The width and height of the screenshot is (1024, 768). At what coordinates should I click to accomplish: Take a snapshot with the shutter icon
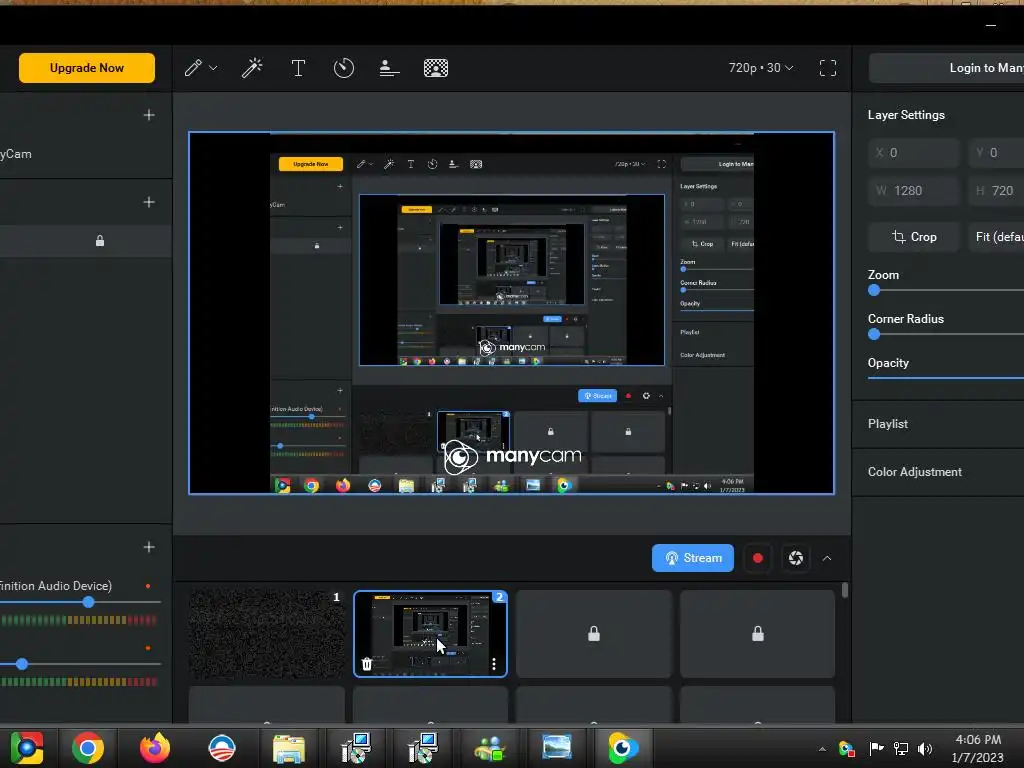pos(795,558)
